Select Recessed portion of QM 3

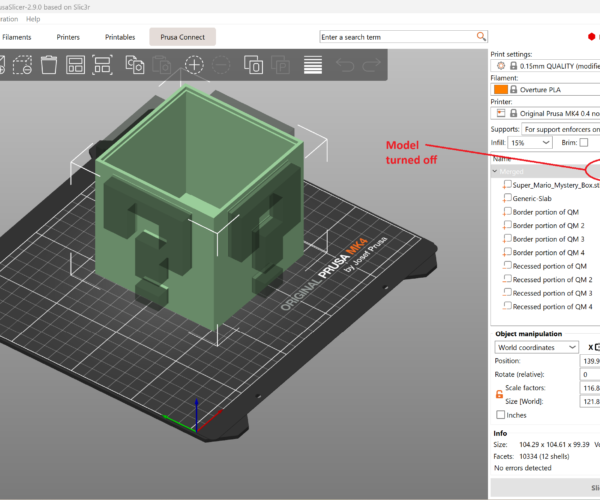tap(552, 293)
